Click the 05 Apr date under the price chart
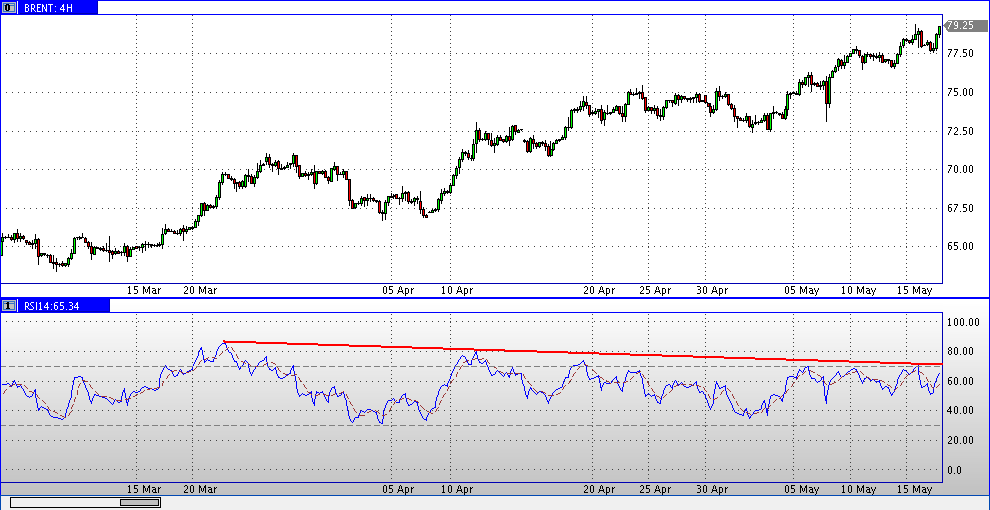Viewport: 990px width, 510px height. click(x=398, y=290)
